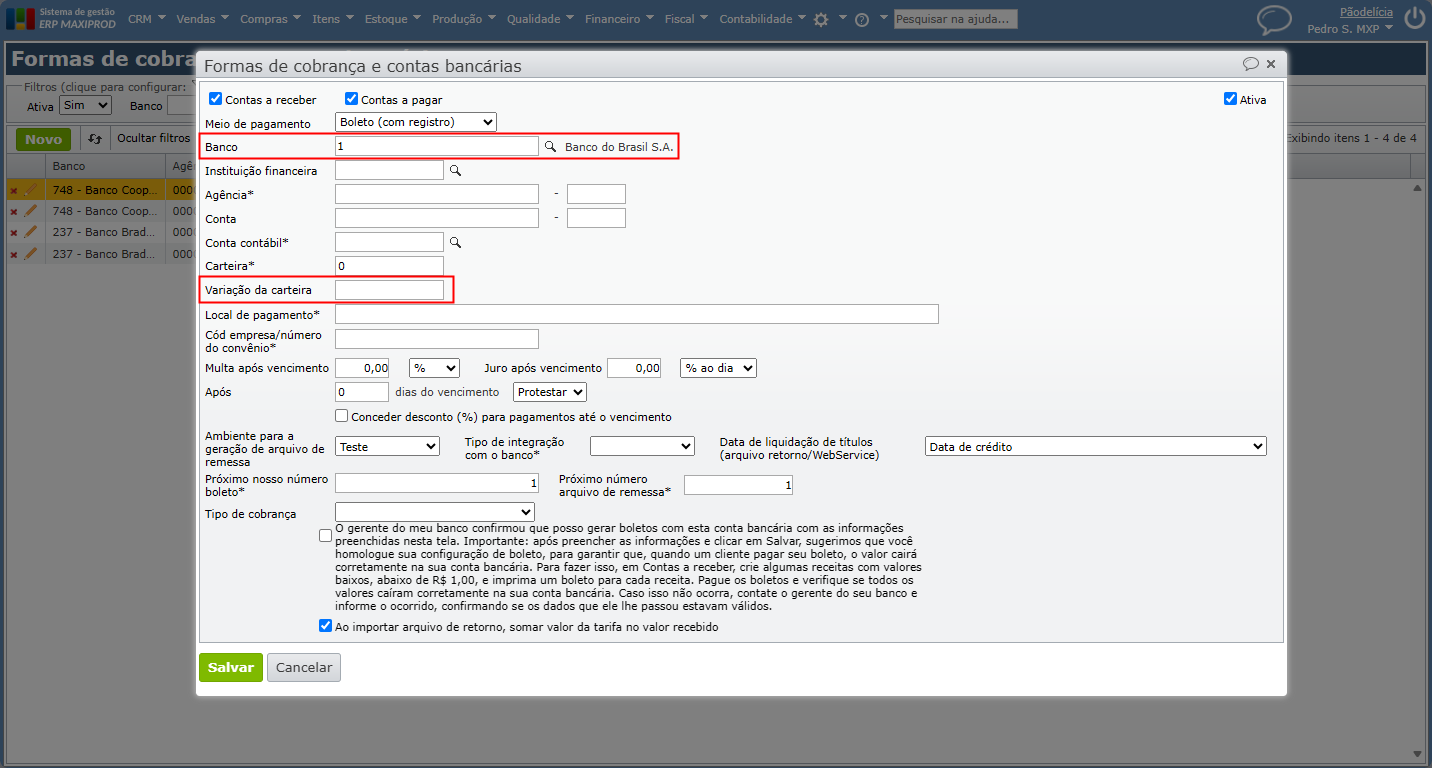Click the Salvar button

click(x=231, y=667)
